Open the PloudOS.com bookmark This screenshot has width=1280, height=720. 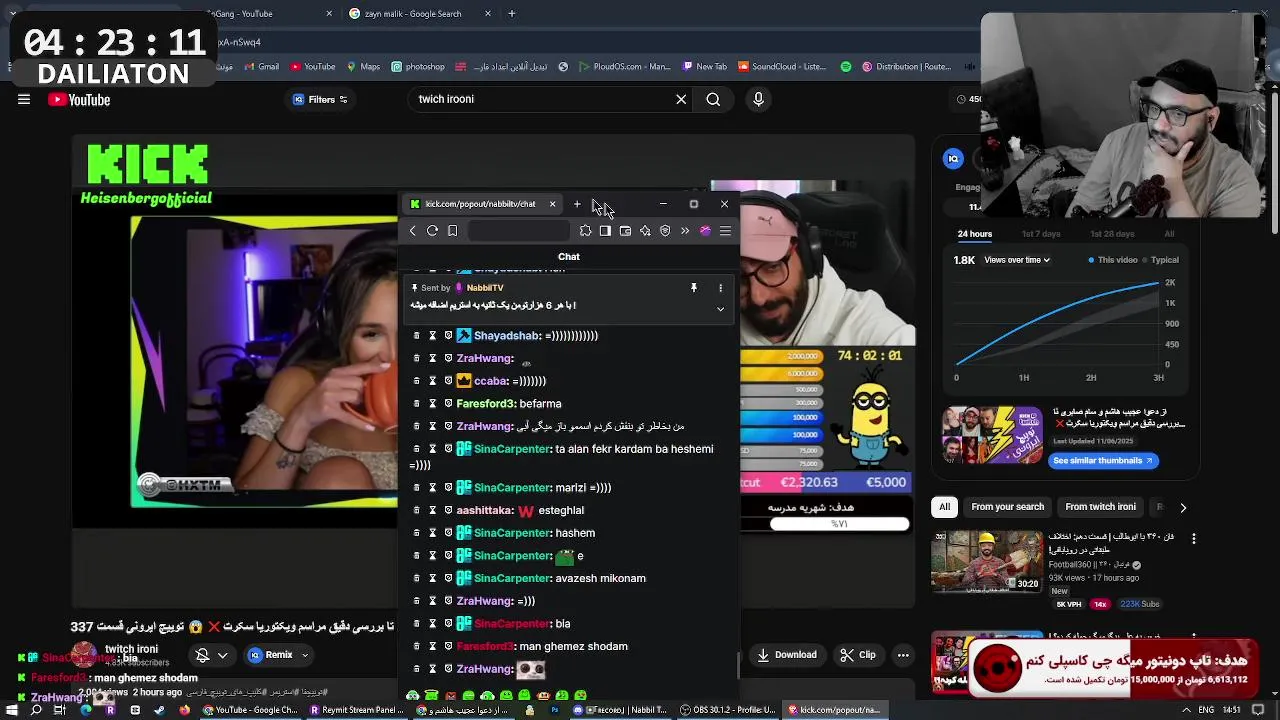click(624, 67)
